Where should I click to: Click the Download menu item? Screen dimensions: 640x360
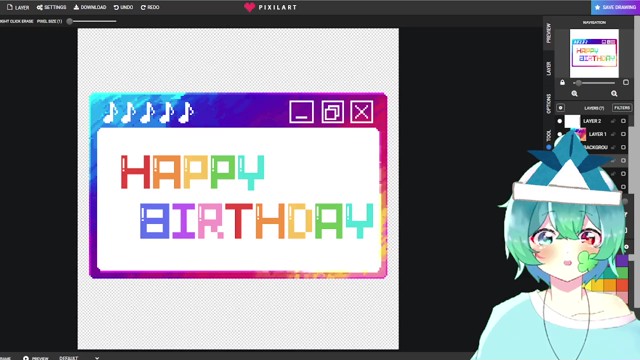pos(90,7)
